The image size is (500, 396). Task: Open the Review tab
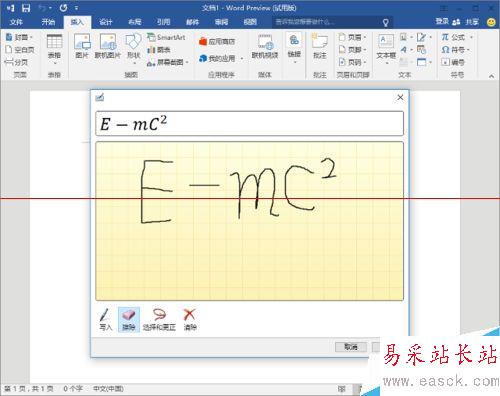pos(221,22)
